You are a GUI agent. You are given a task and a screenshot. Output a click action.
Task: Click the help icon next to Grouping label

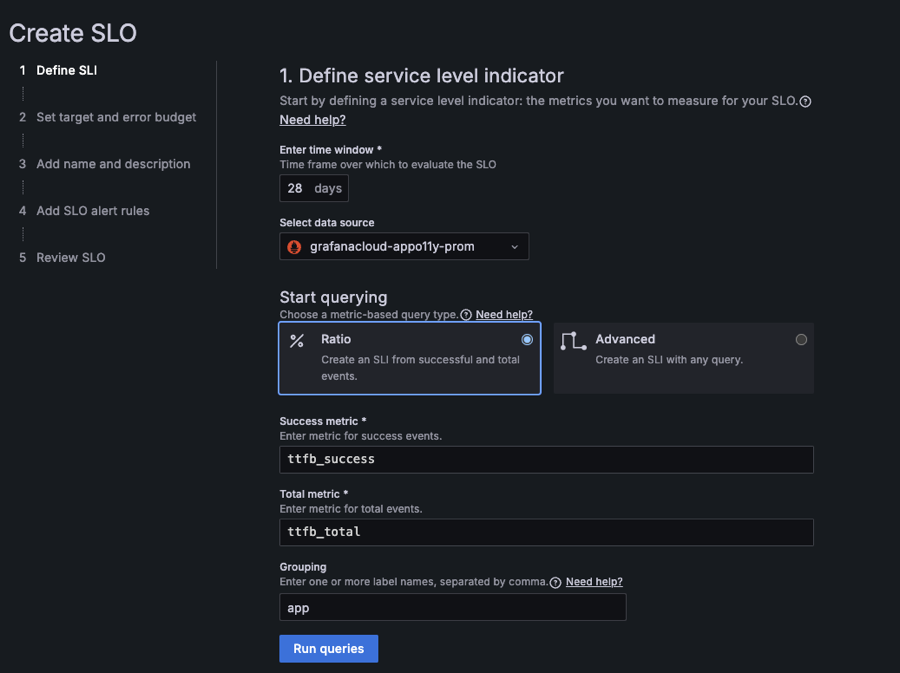click(556, 582)
